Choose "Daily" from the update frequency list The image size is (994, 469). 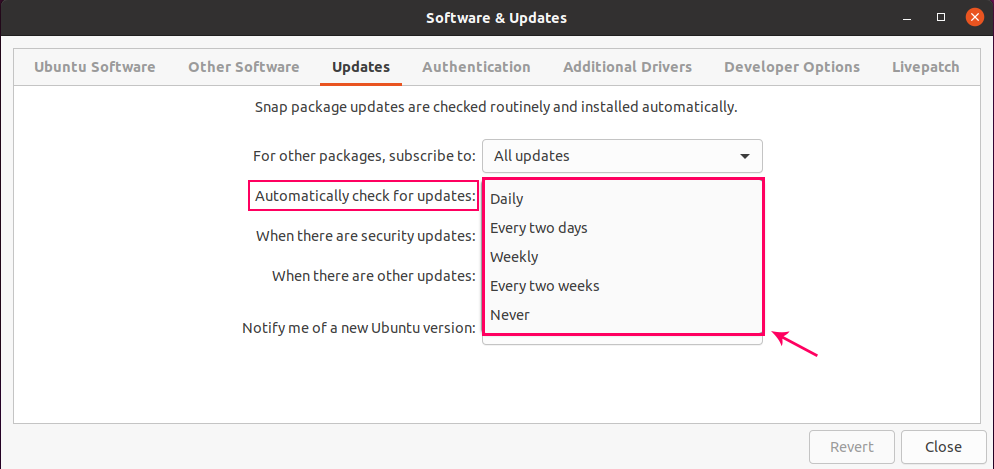click(x=507, y=199)
